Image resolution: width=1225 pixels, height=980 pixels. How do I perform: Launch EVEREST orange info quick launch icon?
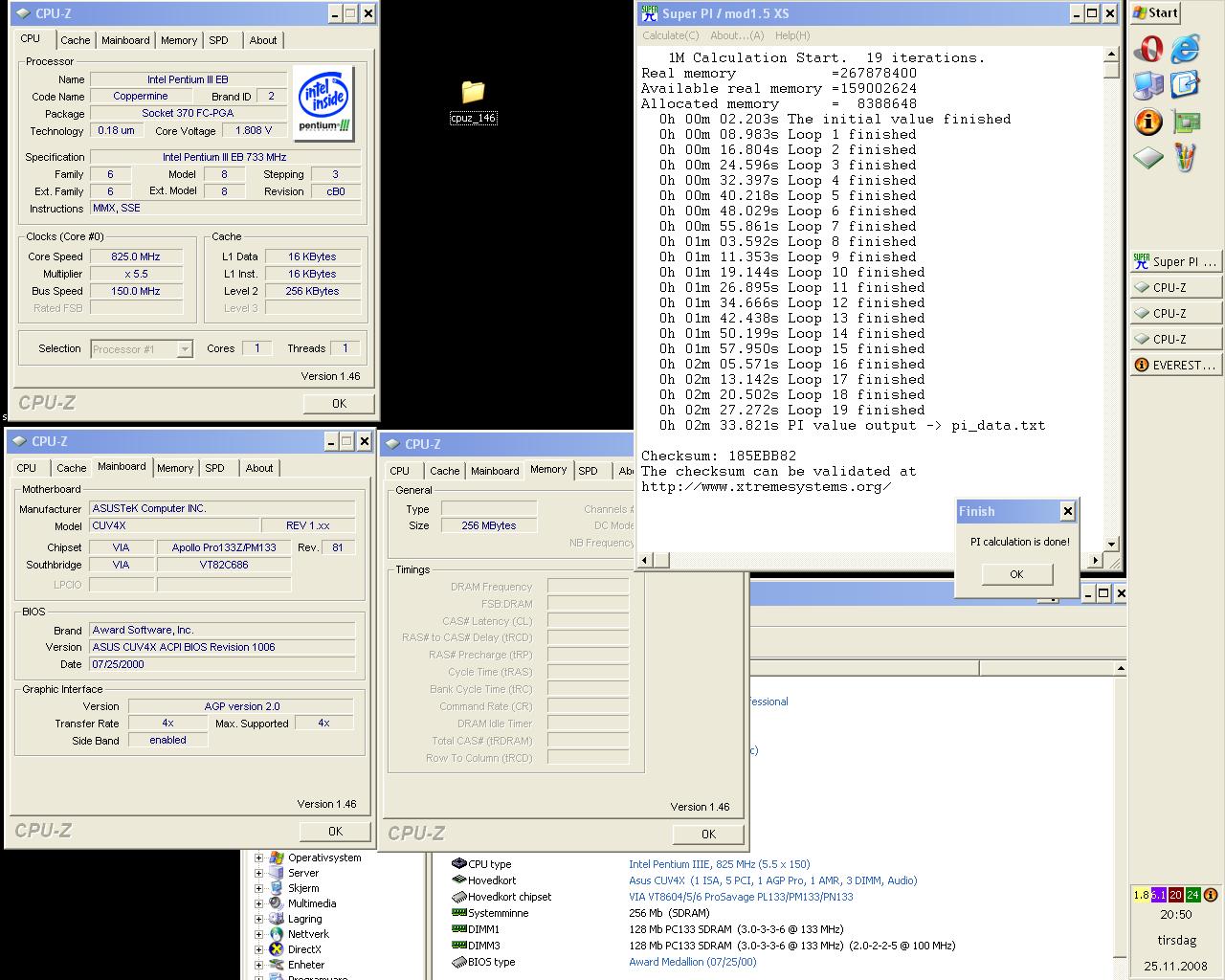pos(1147,122)
